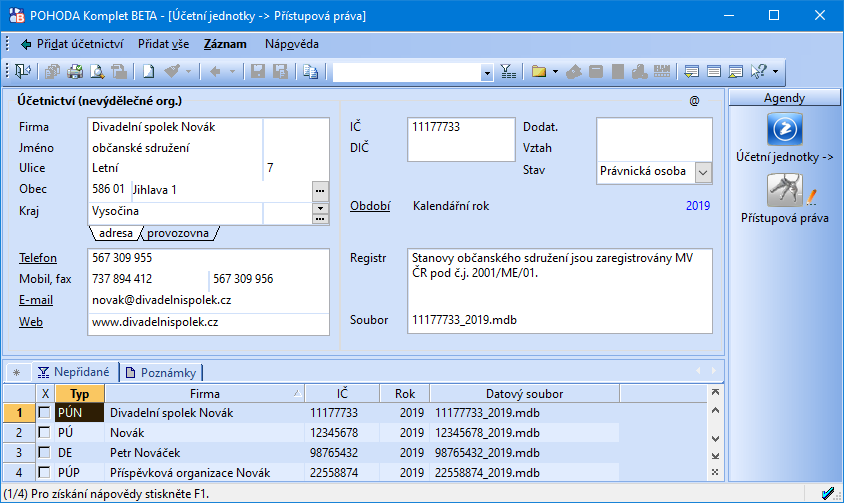Expand the back arrow dropdown arrow
Viewport: 844px width, 503px height.
pos(232,72)
